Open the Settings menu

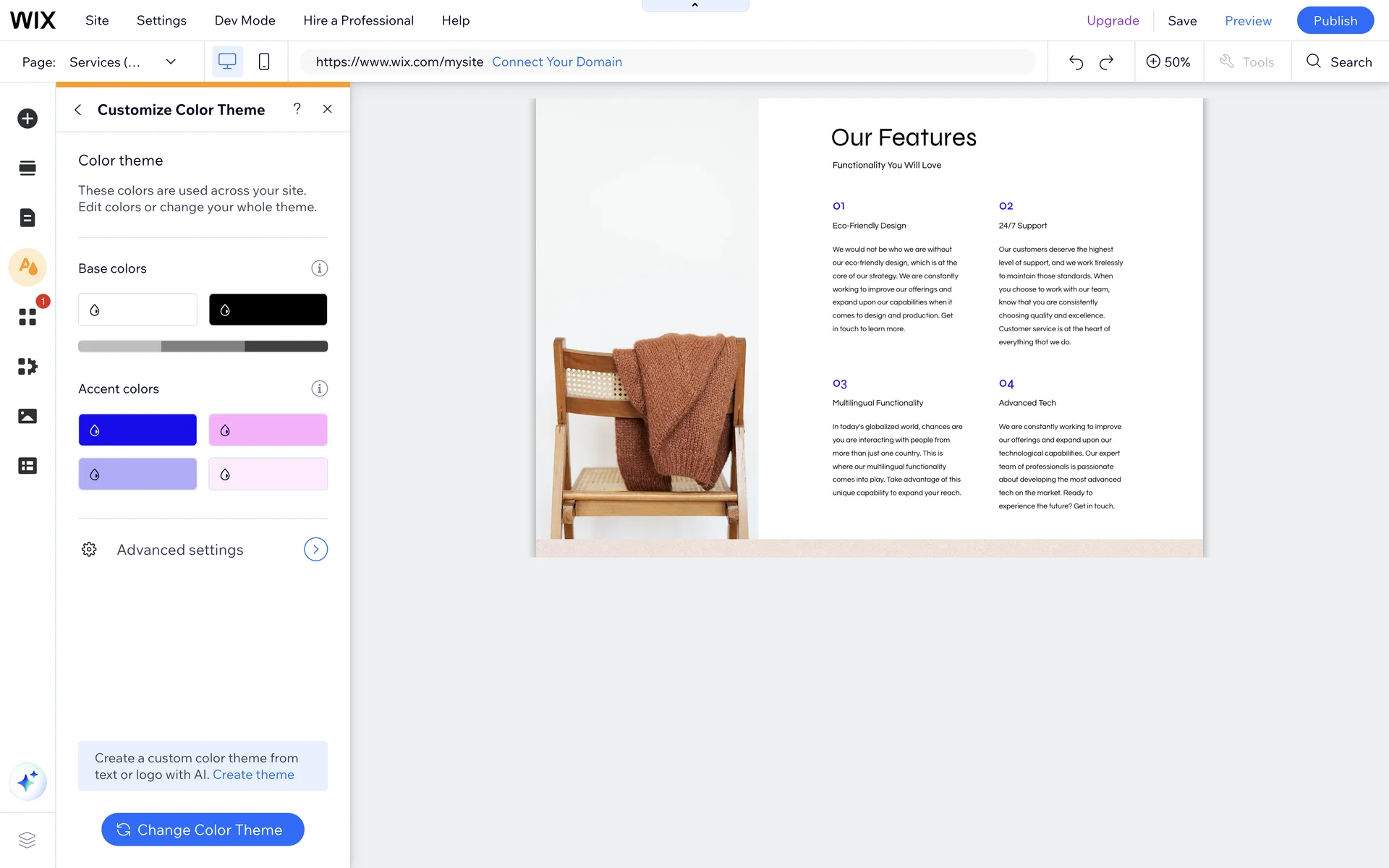click(x=161, y=20)
